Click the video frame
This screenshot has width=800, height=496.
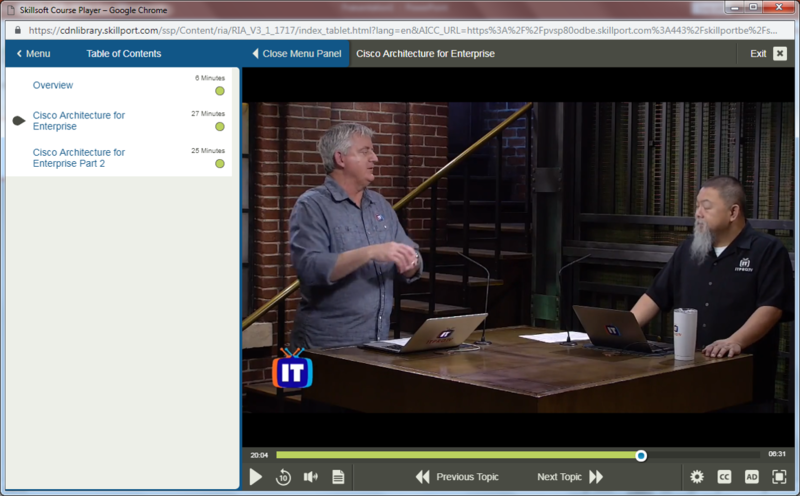click(518, 258)
